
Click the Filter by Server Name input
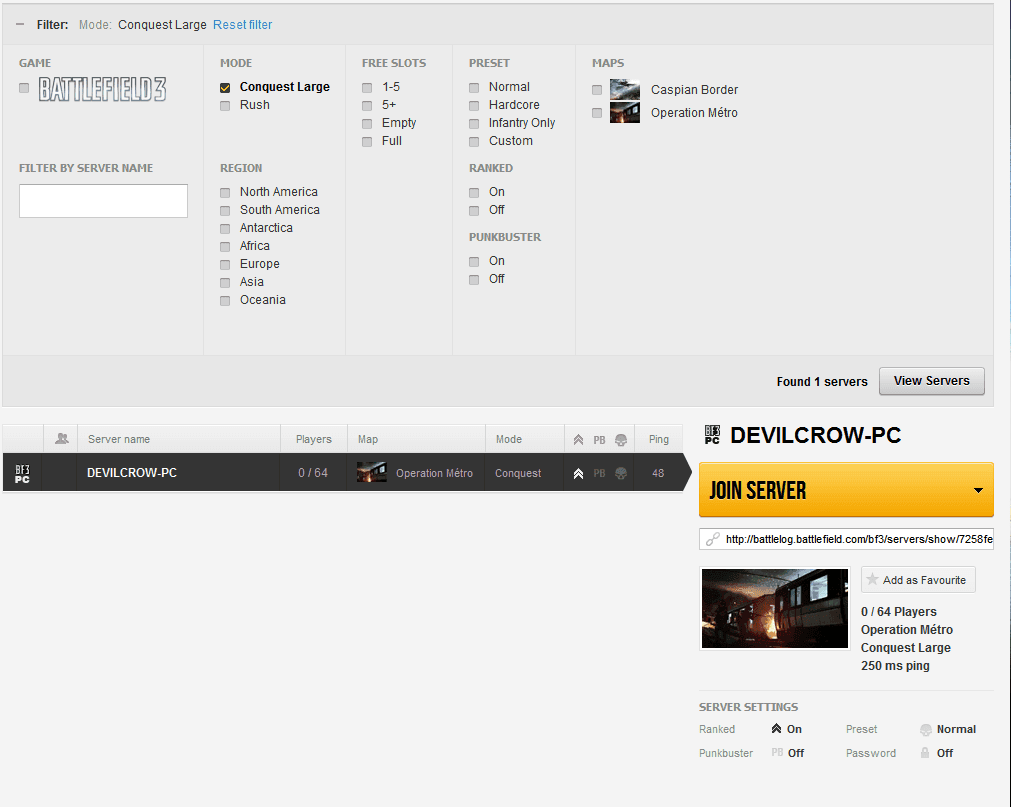[x=103, y=201]
